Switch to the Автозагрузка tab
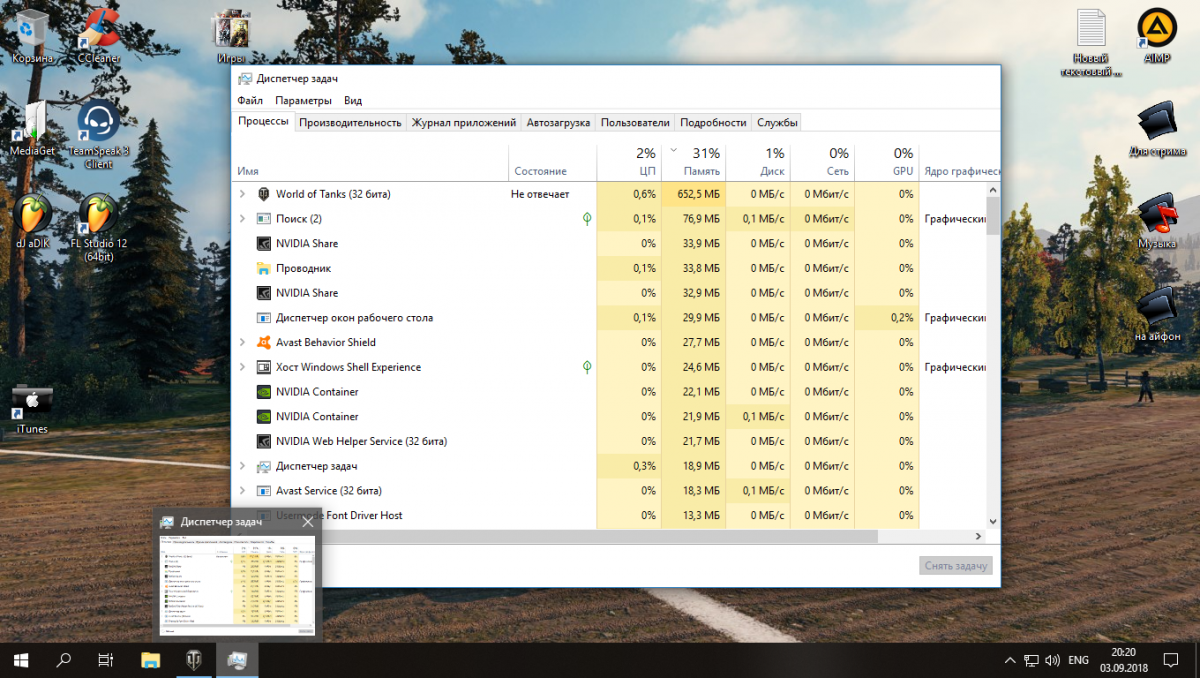The height and width of the screenshot is (678, 1200). point(558,122)
